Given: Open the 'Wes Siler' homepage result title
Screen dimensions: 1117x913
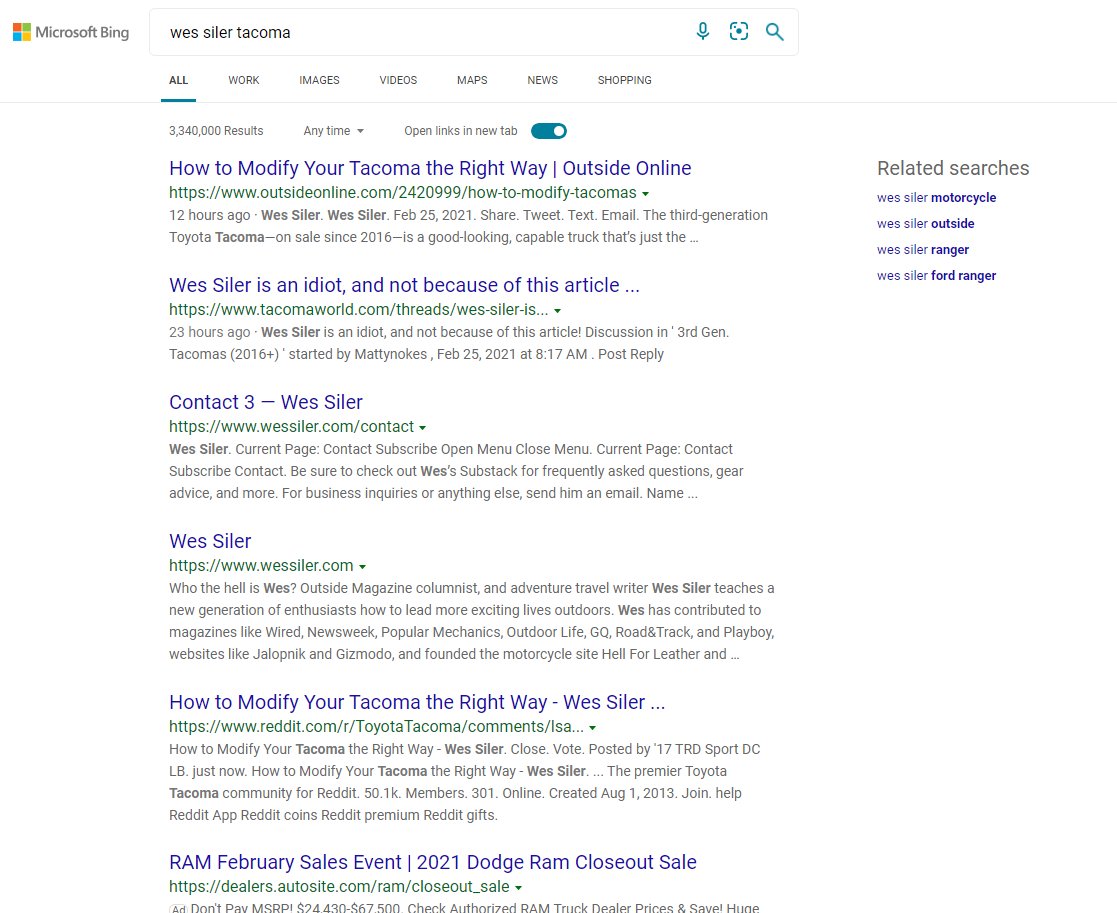Looking at the screenshot, I should pos(210,541).
